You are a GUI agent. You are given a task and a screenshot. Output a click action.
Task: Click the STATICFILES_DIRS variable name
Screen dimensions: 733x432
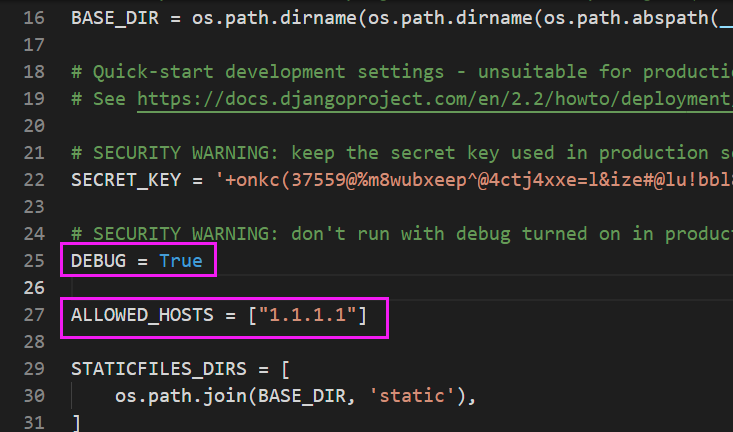pos(158,369)
